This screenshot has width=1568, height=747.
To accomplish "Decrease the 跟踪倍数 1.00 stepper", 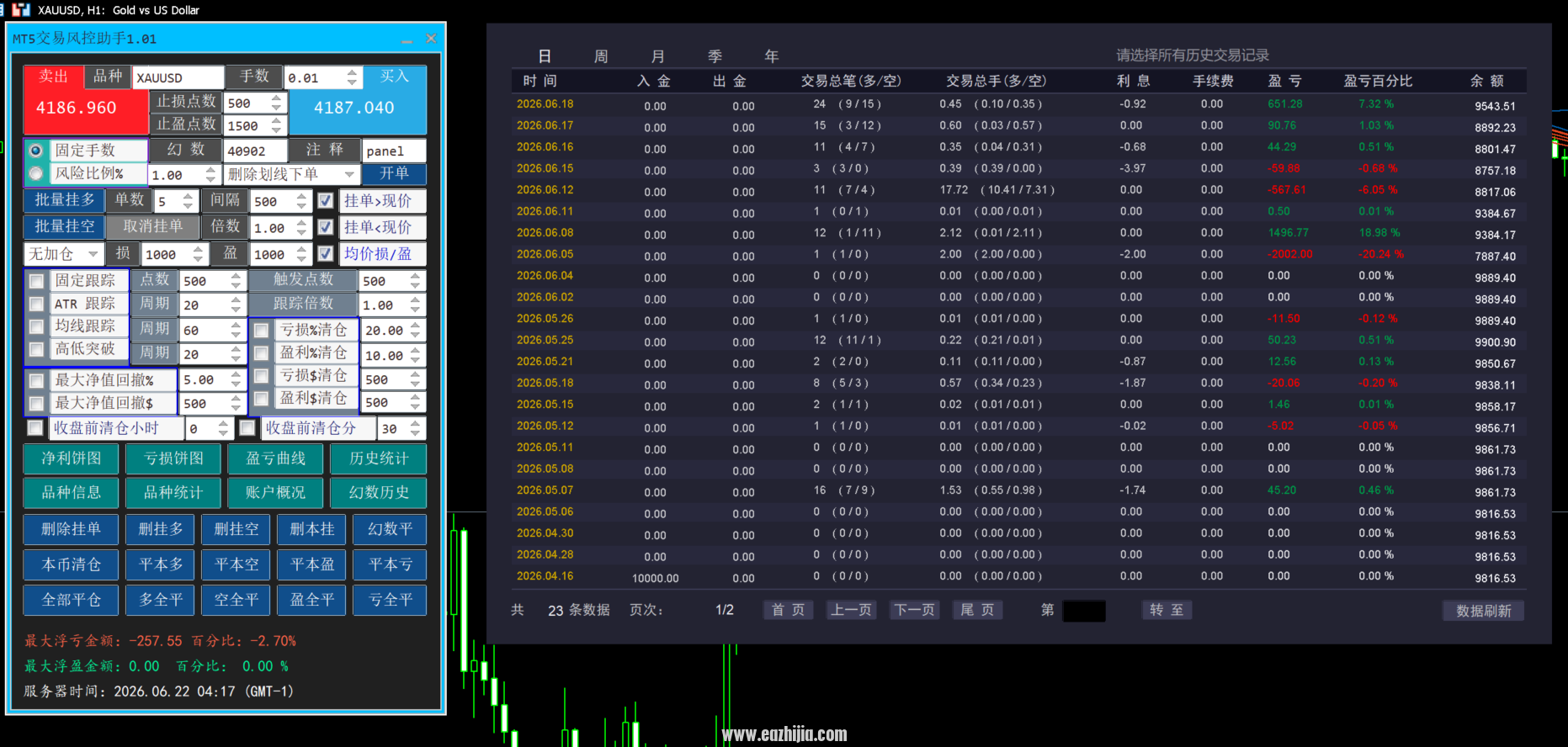I will 415,310.
